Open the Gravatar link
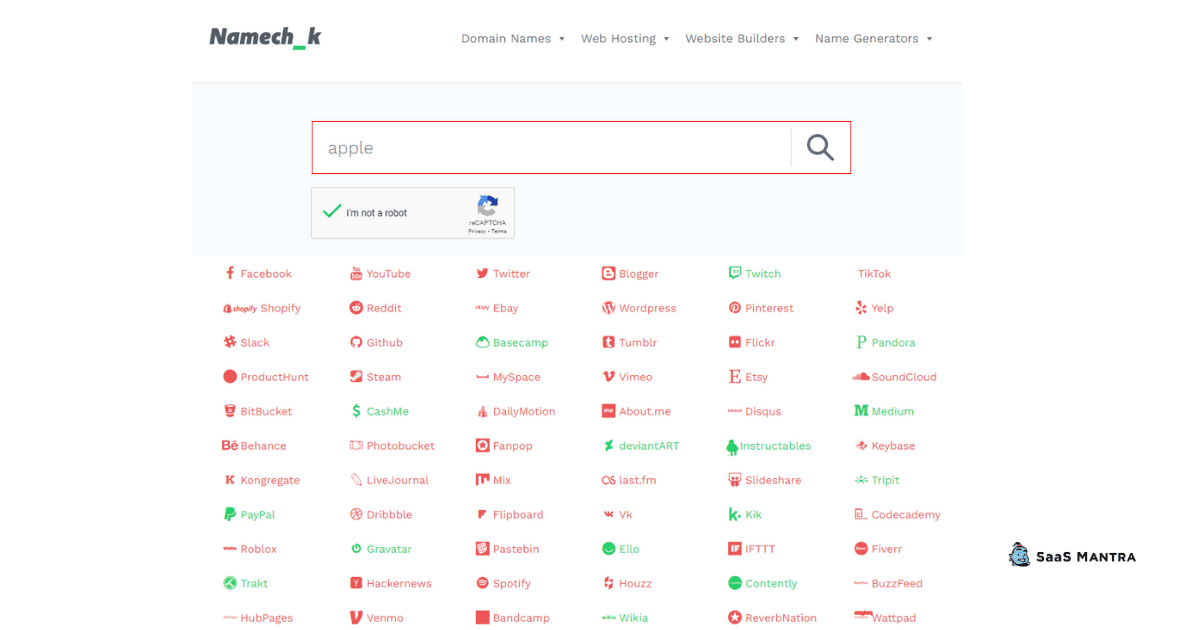This screenshot has width=1200, height=630. [381, 549]
